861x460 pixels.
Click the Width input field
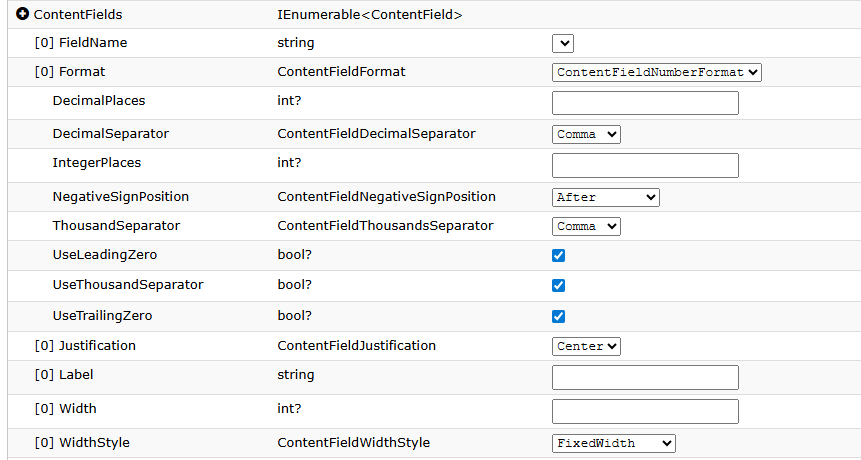tap(645, 411)
